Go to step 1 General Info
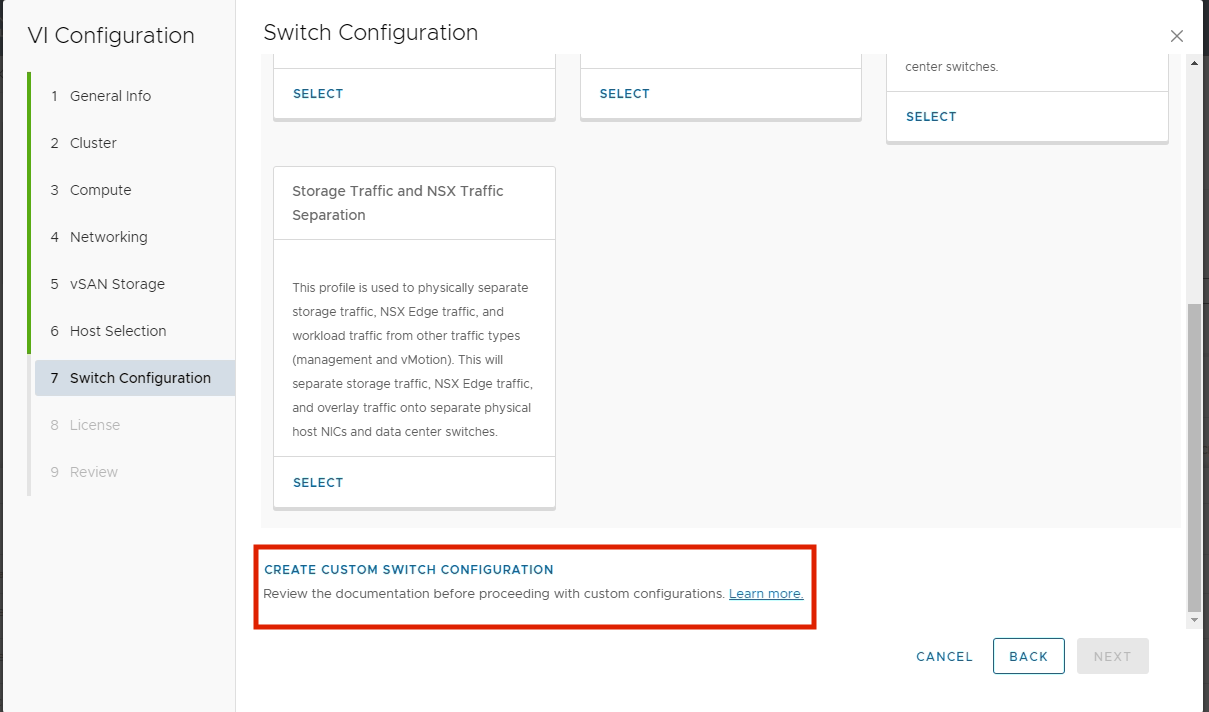Screen dimensions: 1209x712 click(x=110, y=96)
